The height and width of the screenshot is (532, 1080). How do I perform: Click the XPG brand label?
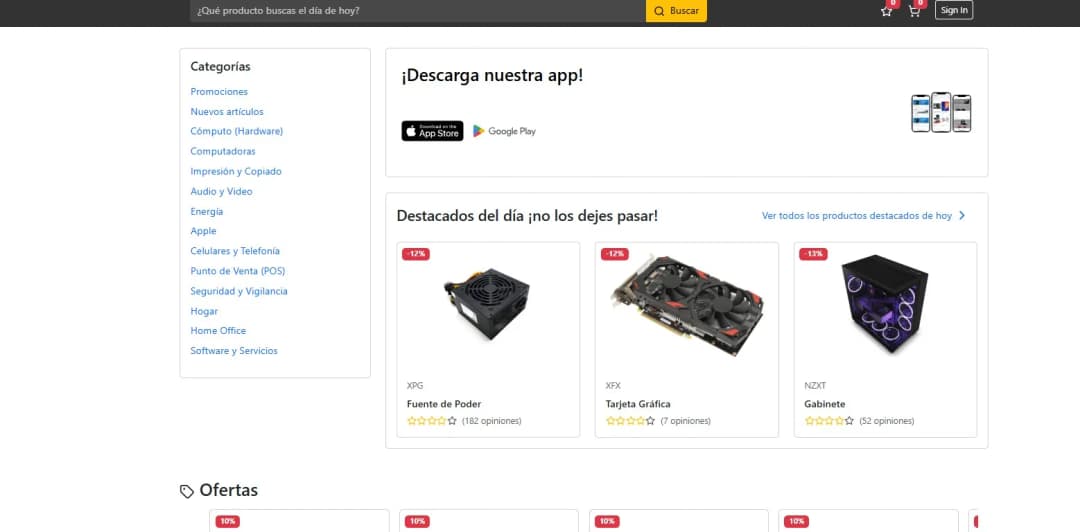coord(415,385)
